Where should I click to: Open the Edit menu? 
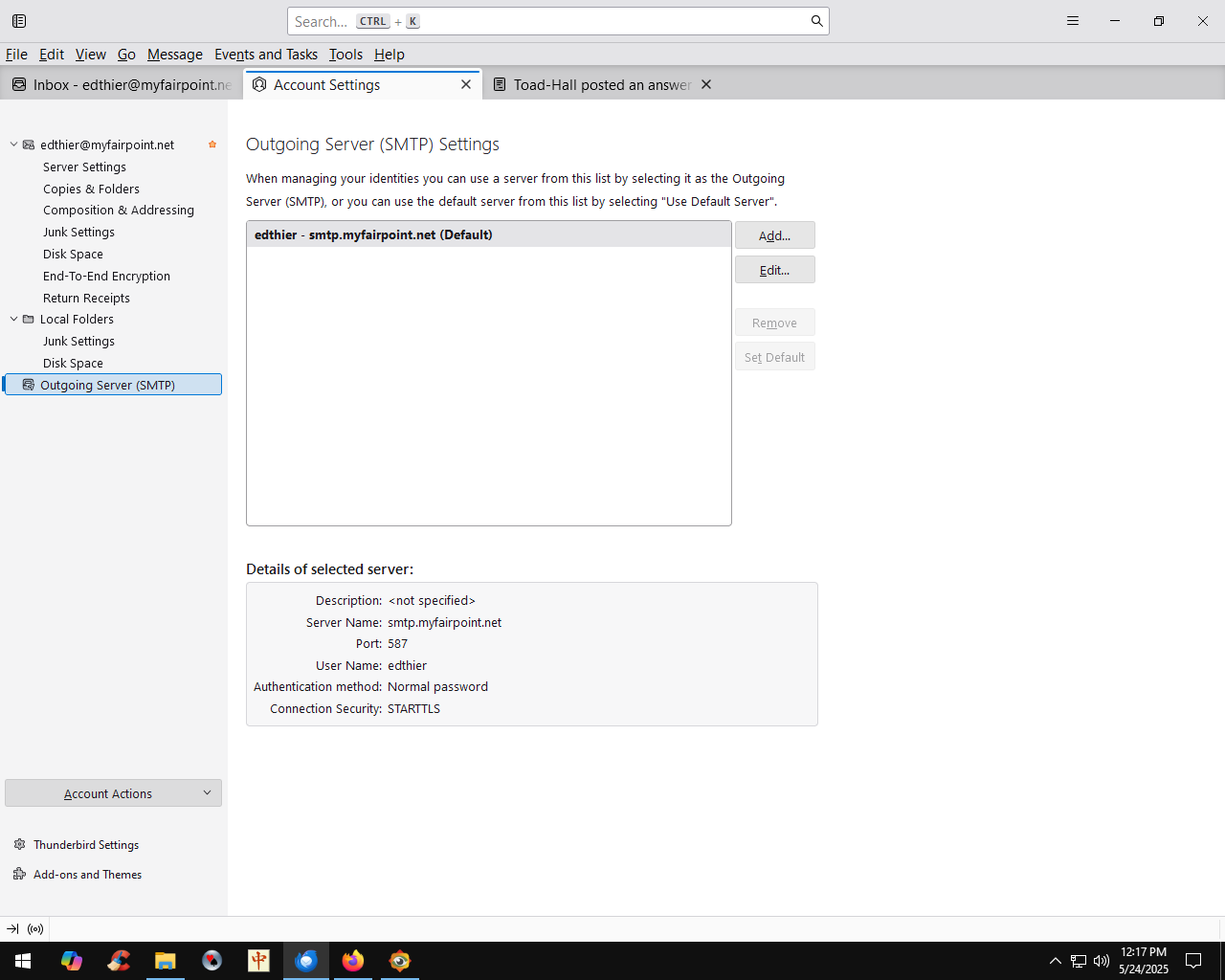pos(52,55)
